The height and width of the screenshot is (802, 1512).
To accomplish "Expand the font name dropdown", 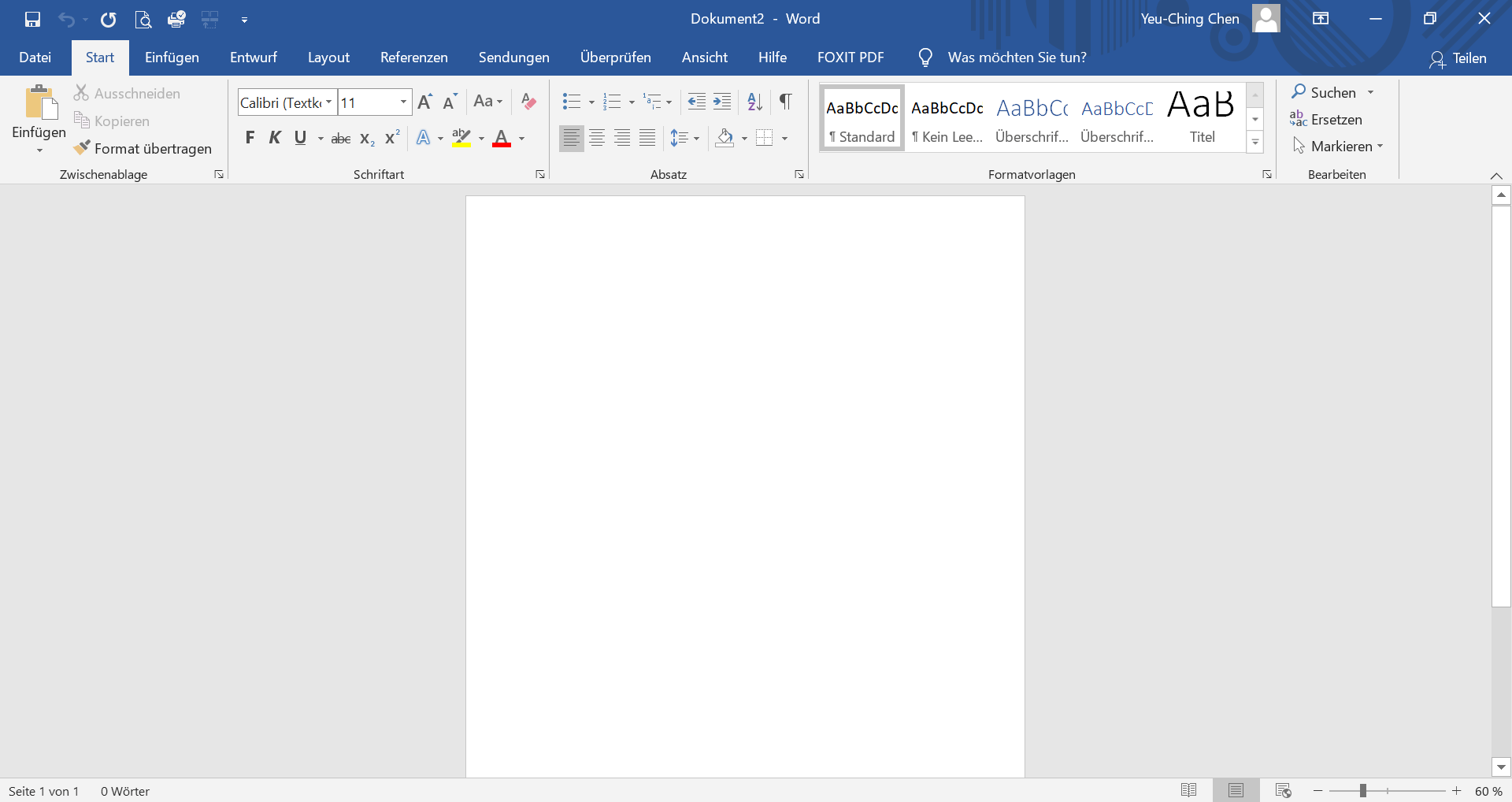I will click(x=328, y=102).
